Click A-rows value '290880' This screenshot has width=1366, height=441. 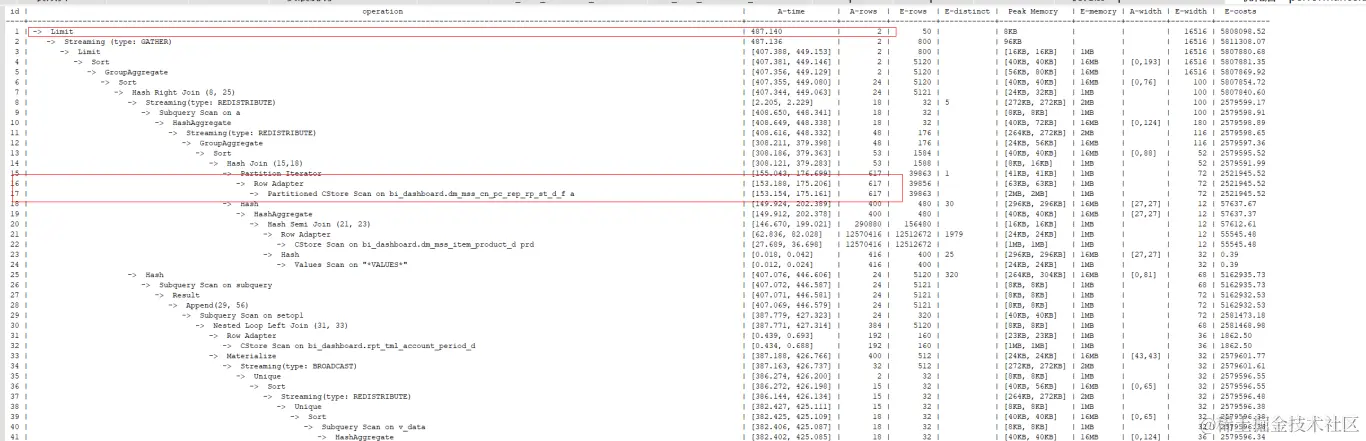coord(867,224)
